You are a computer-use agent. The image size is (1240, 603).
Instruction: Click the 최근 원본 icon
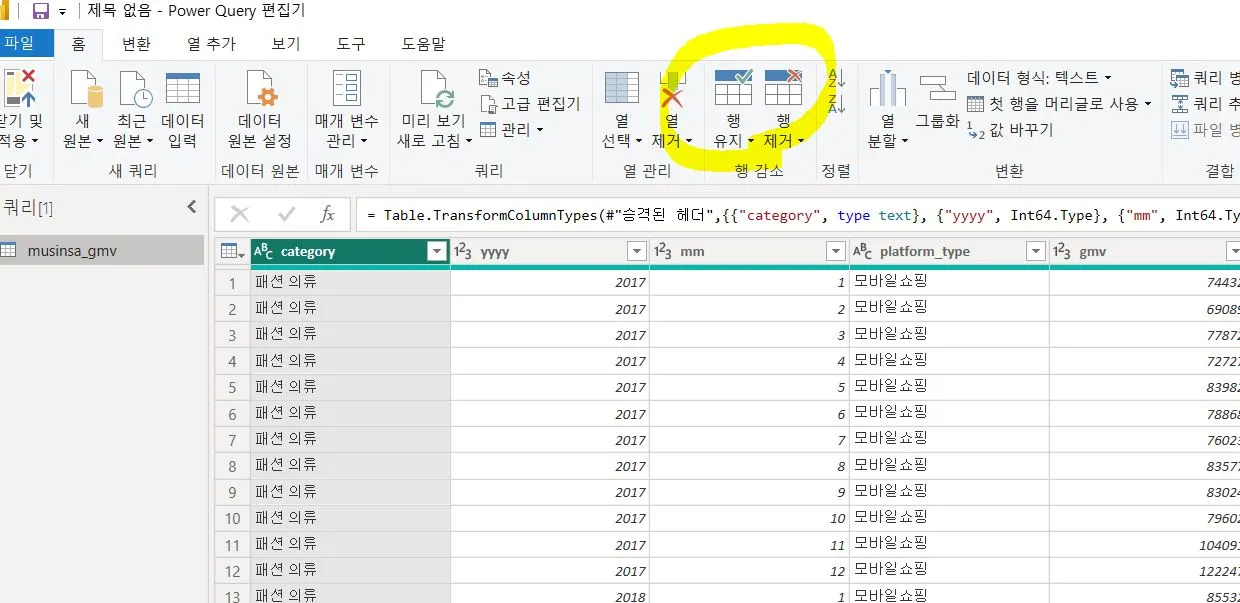(134, 90)
